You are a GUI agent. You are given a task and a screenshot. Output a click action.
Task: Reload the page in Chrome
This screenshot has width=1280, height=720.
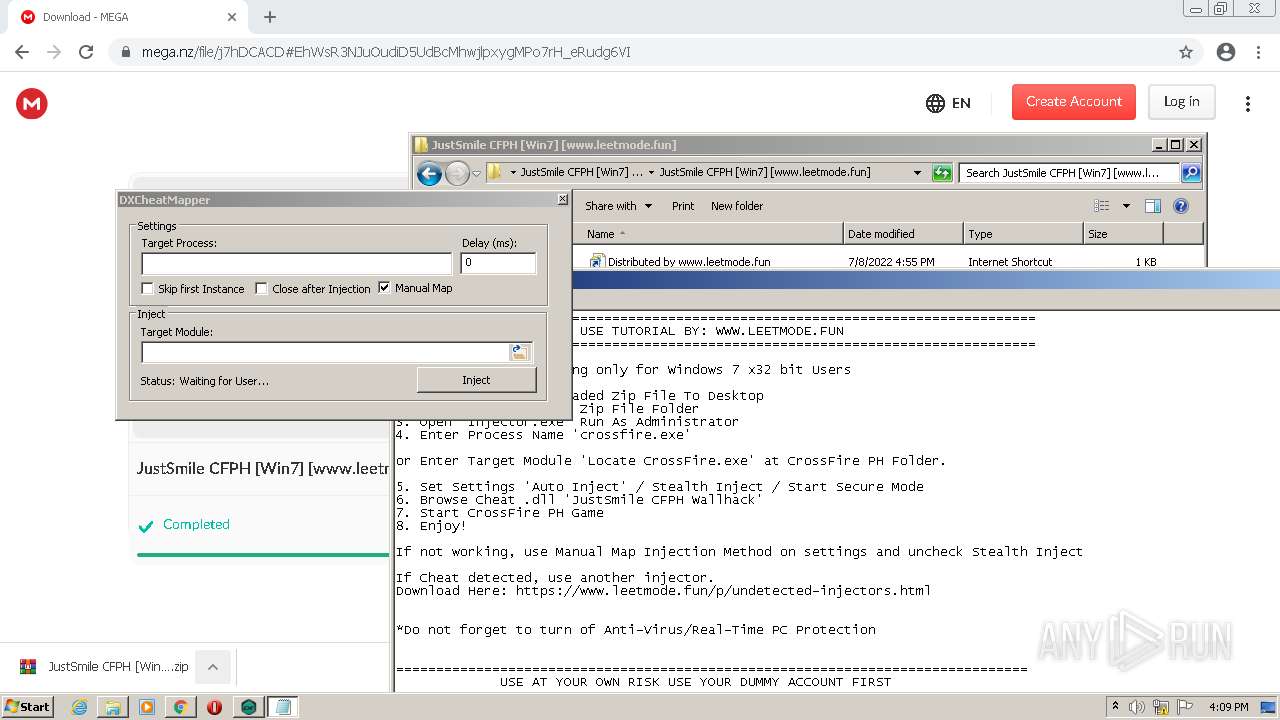coord(86,52)
